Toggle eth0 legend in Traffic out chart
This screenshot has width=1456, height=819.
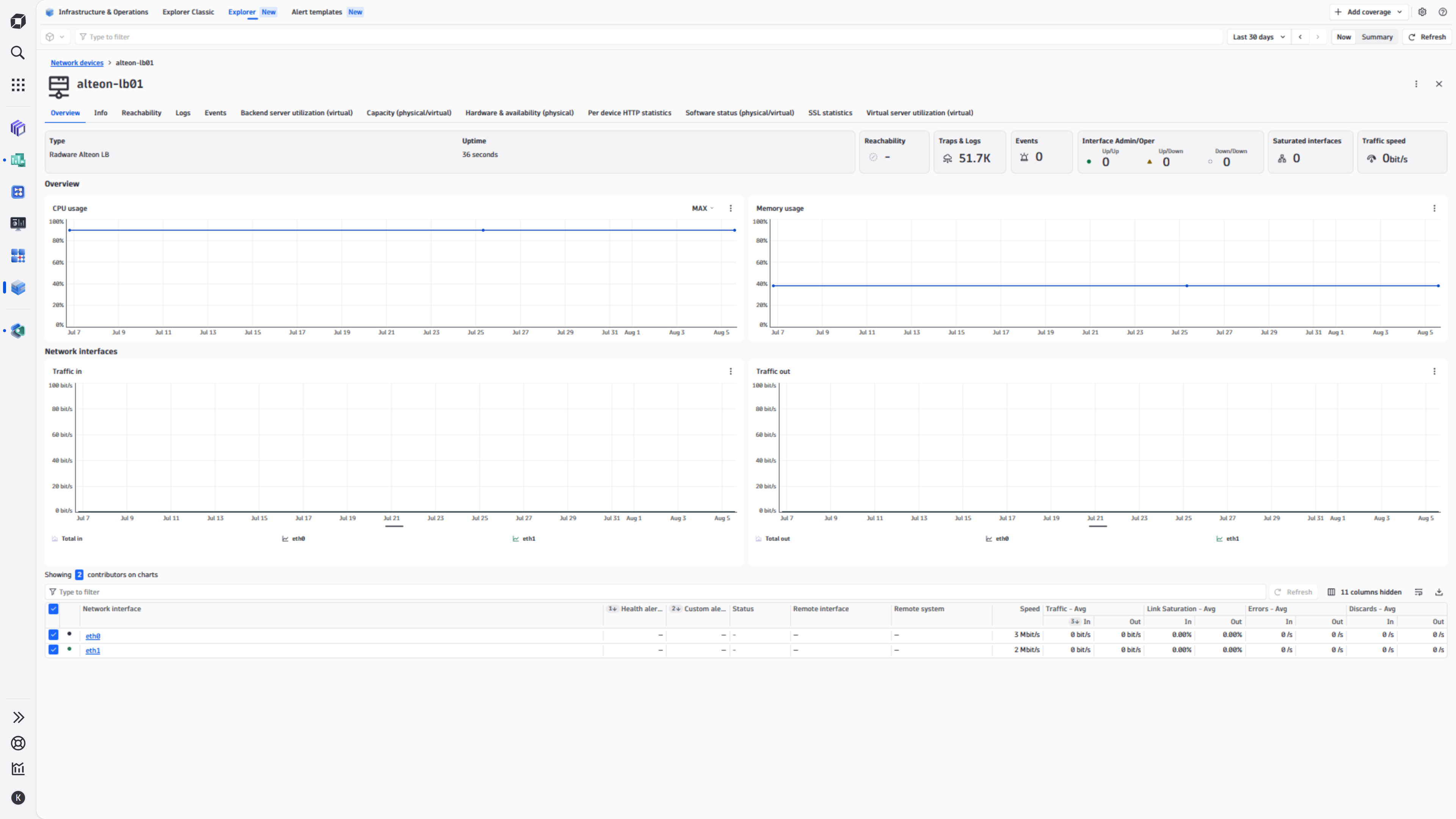(x=997, y=539)
